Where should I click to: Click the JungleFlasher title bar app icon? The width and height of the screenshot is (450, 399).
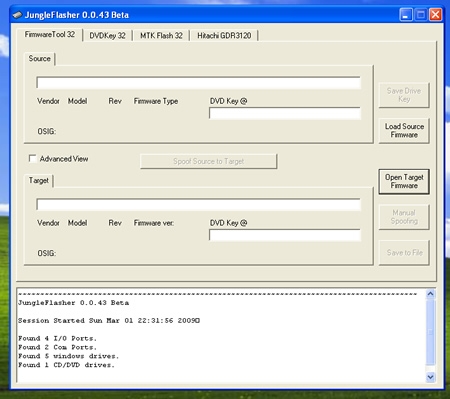(x=17, y=15)
